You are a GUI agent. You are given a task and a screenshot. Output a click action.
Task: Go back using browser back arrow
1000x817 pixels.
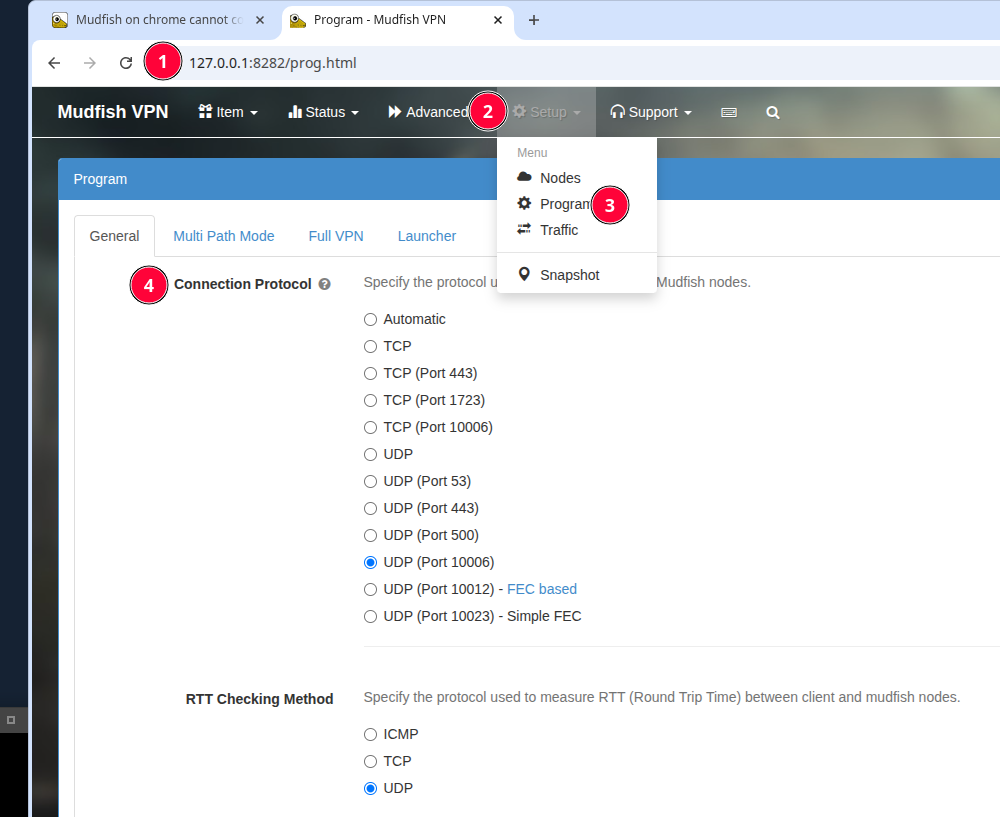tap(54, 63)
